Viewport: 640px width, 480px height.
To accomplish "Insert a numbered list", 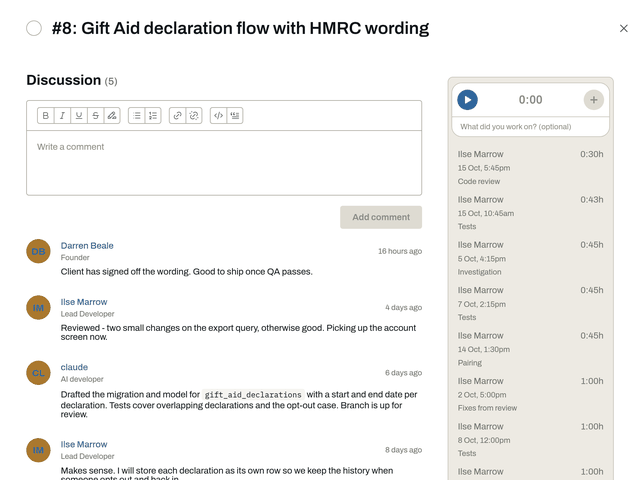I will [x=153, y=116].
